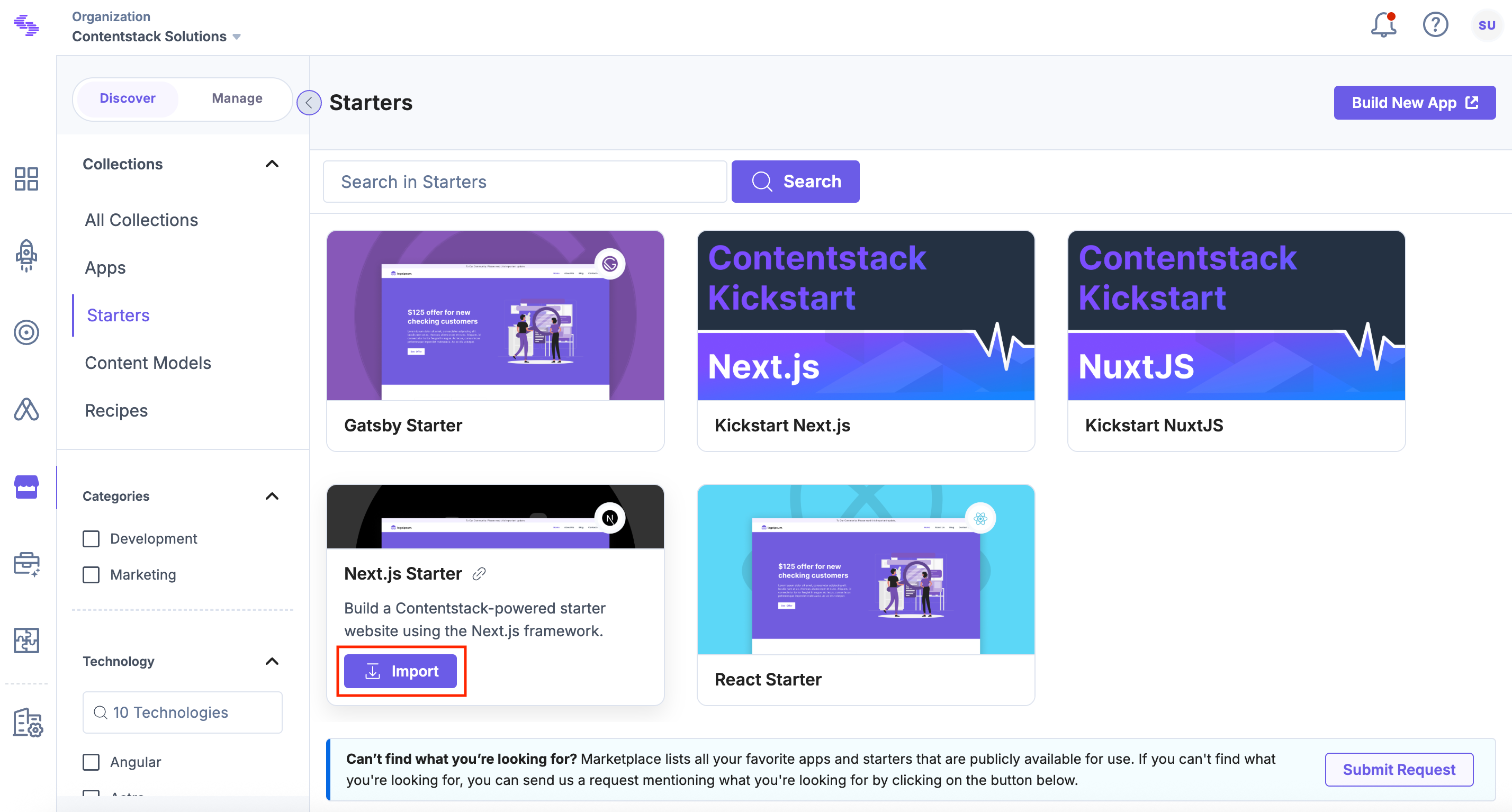Open the Launch rocket icon in sidebar
Screen dimensions: 1512x812
tap(26, 255)
